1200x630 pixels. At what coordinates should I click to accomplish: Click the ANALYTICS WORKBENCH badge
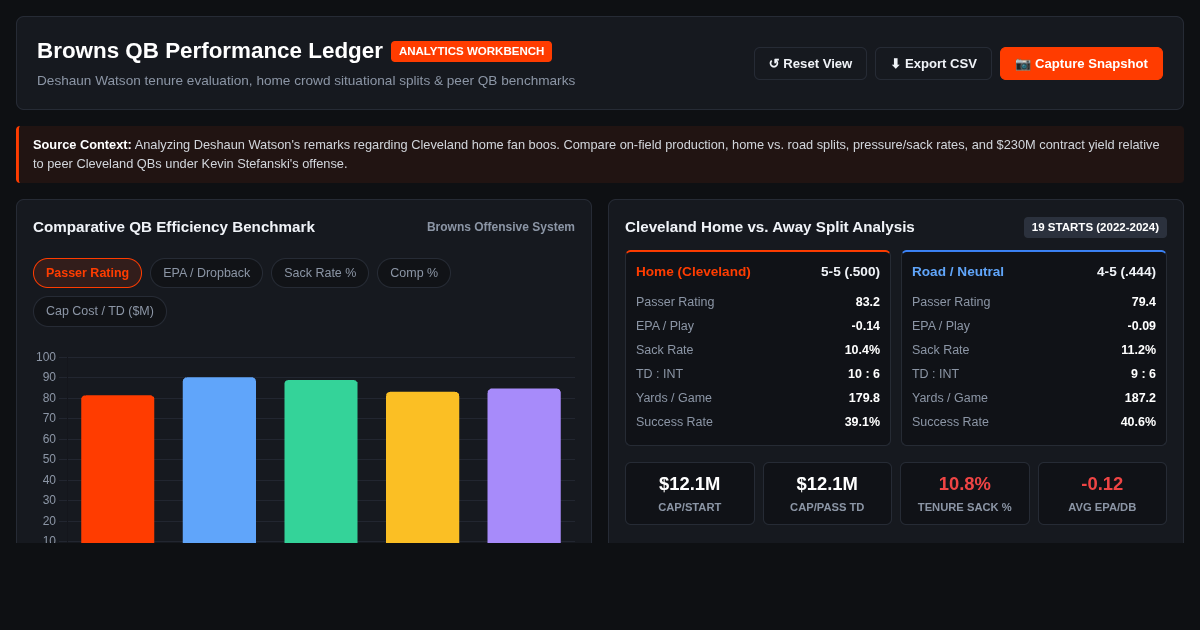pyautogui.click(x=471, y=51)
